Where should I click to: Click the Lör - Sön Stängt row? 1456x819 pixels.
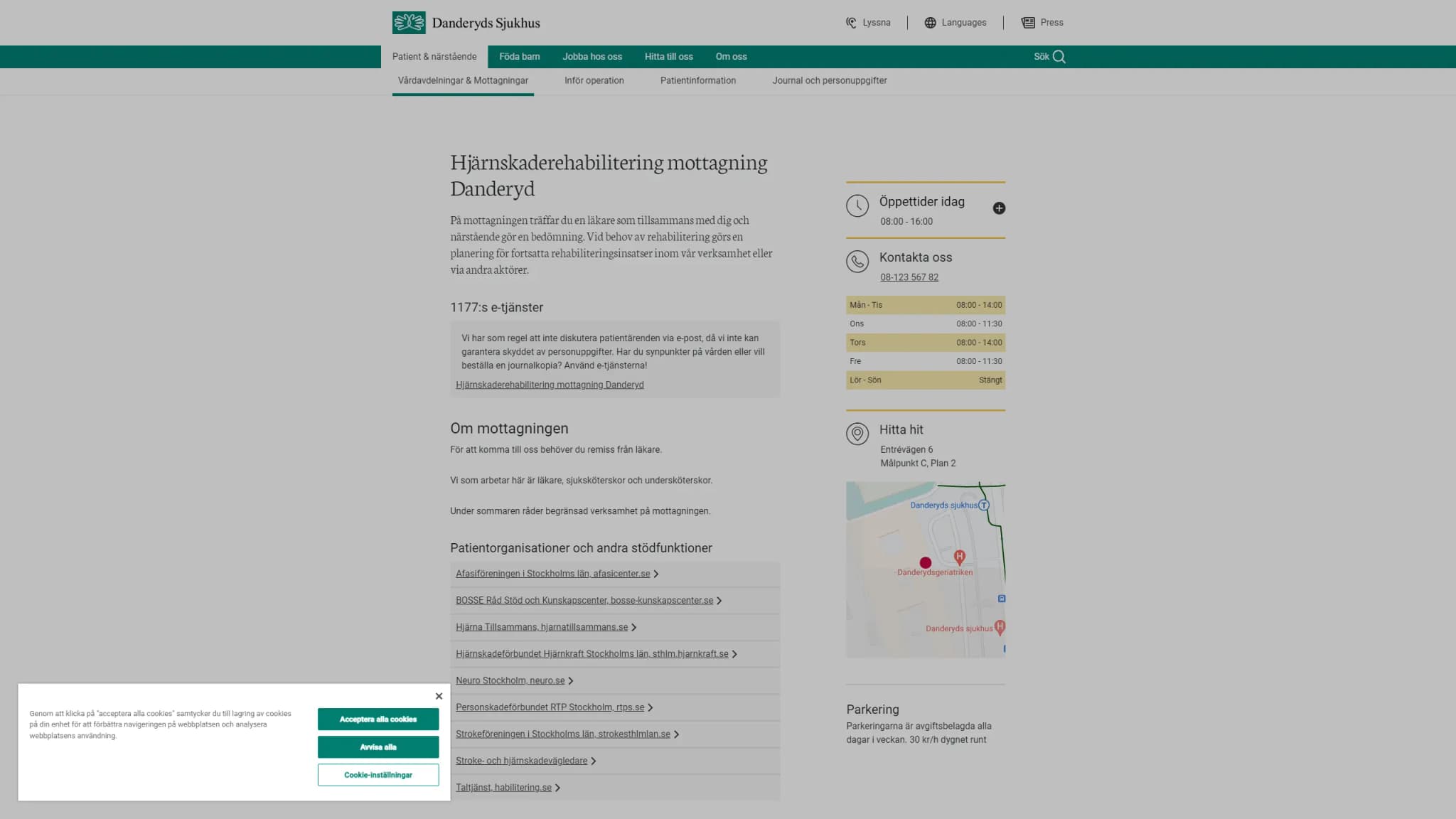(x=926, y=380)
